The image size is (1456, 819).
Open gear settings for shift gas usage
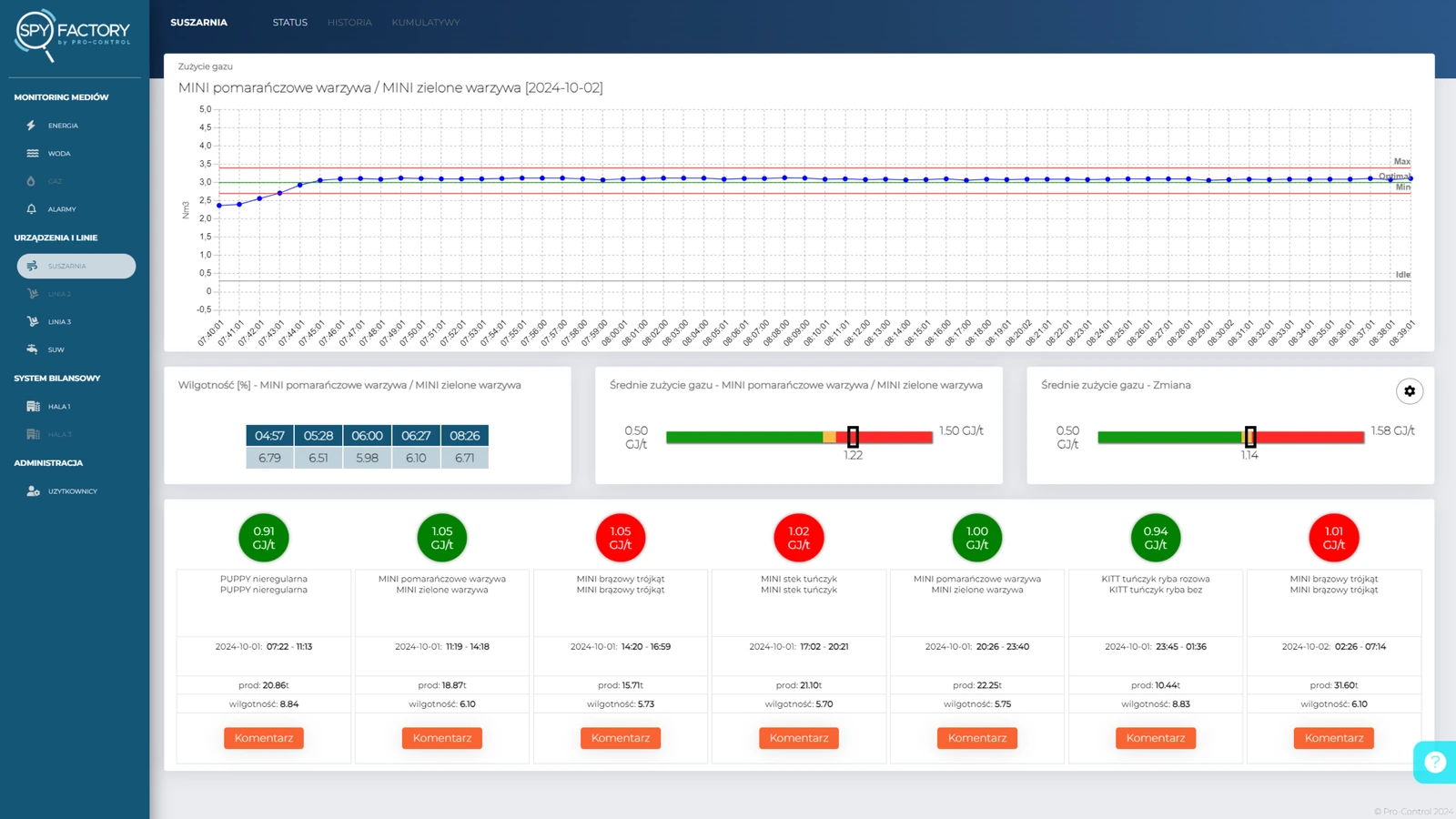click(x=1409, y=391)
